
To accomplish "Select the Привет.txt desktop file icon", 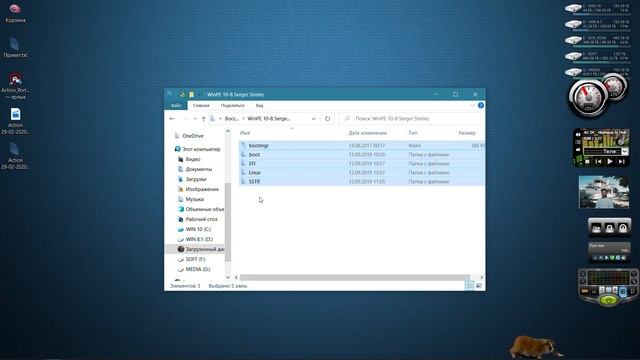I will point(15,47).
